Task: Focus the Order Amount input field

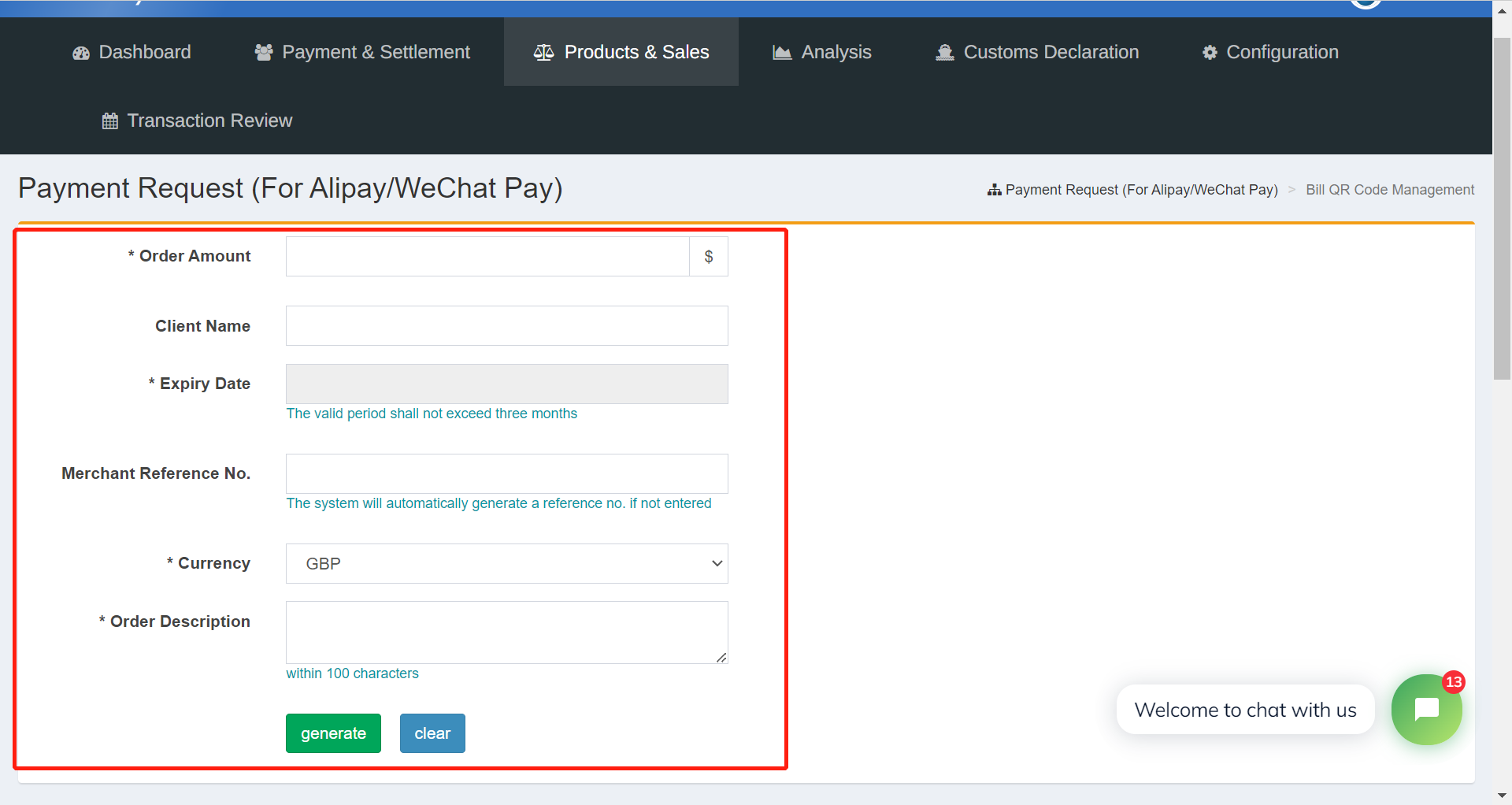Action: point(487,257)
